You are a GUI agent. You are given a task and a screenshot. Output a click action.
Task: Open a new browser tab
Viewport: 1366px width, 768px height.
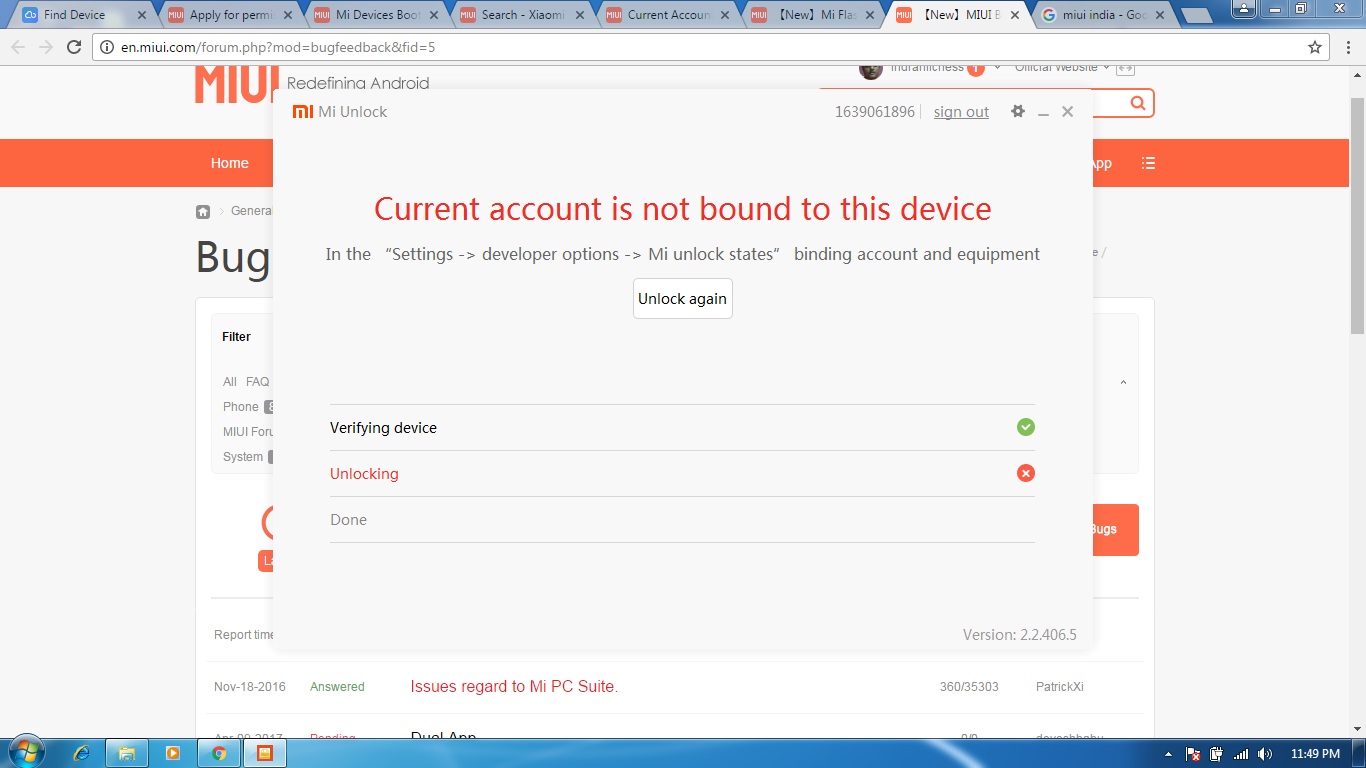1196,15
